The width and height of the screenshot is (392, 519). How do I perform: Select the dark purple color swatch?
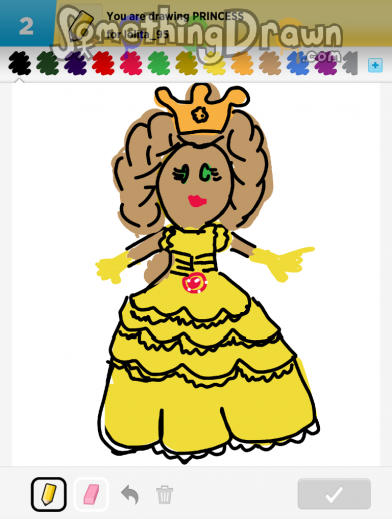coord(75,63)
